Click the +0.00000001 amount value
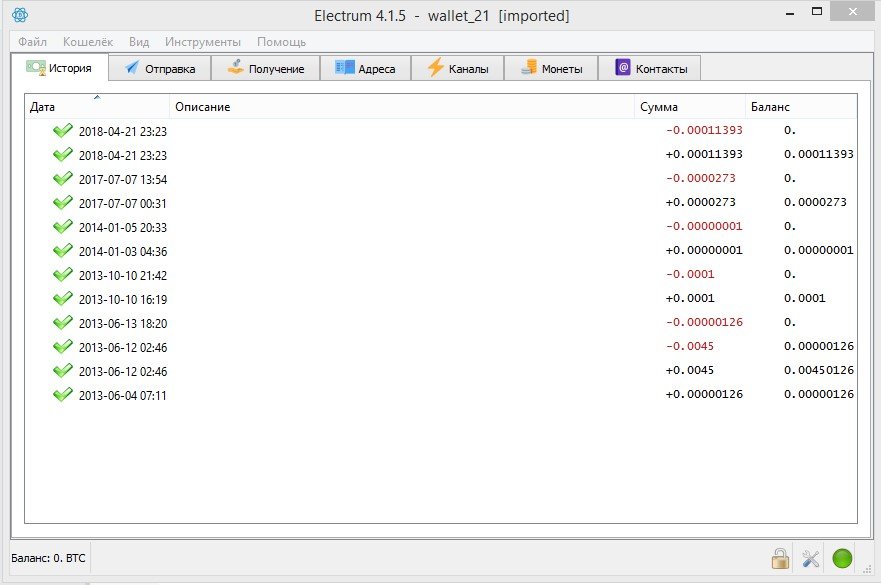This screenshot has width=881, height=585. 704,250
